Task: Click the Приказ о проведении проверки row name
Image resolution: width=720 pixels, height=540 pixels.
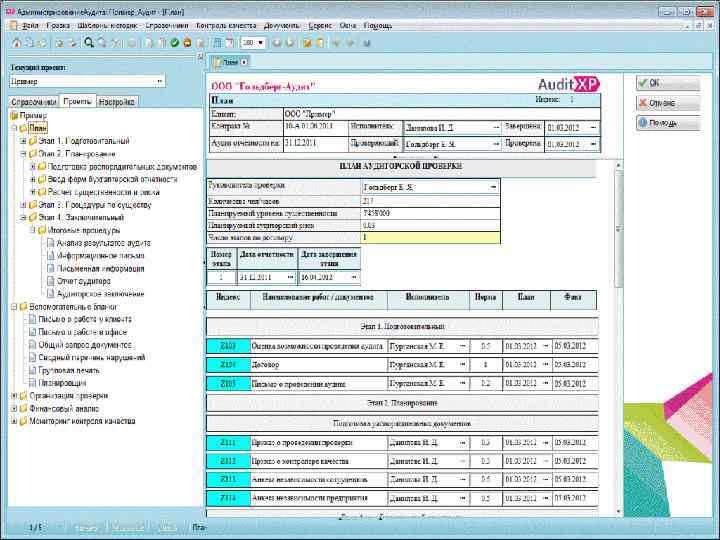Action: (302, 443)
